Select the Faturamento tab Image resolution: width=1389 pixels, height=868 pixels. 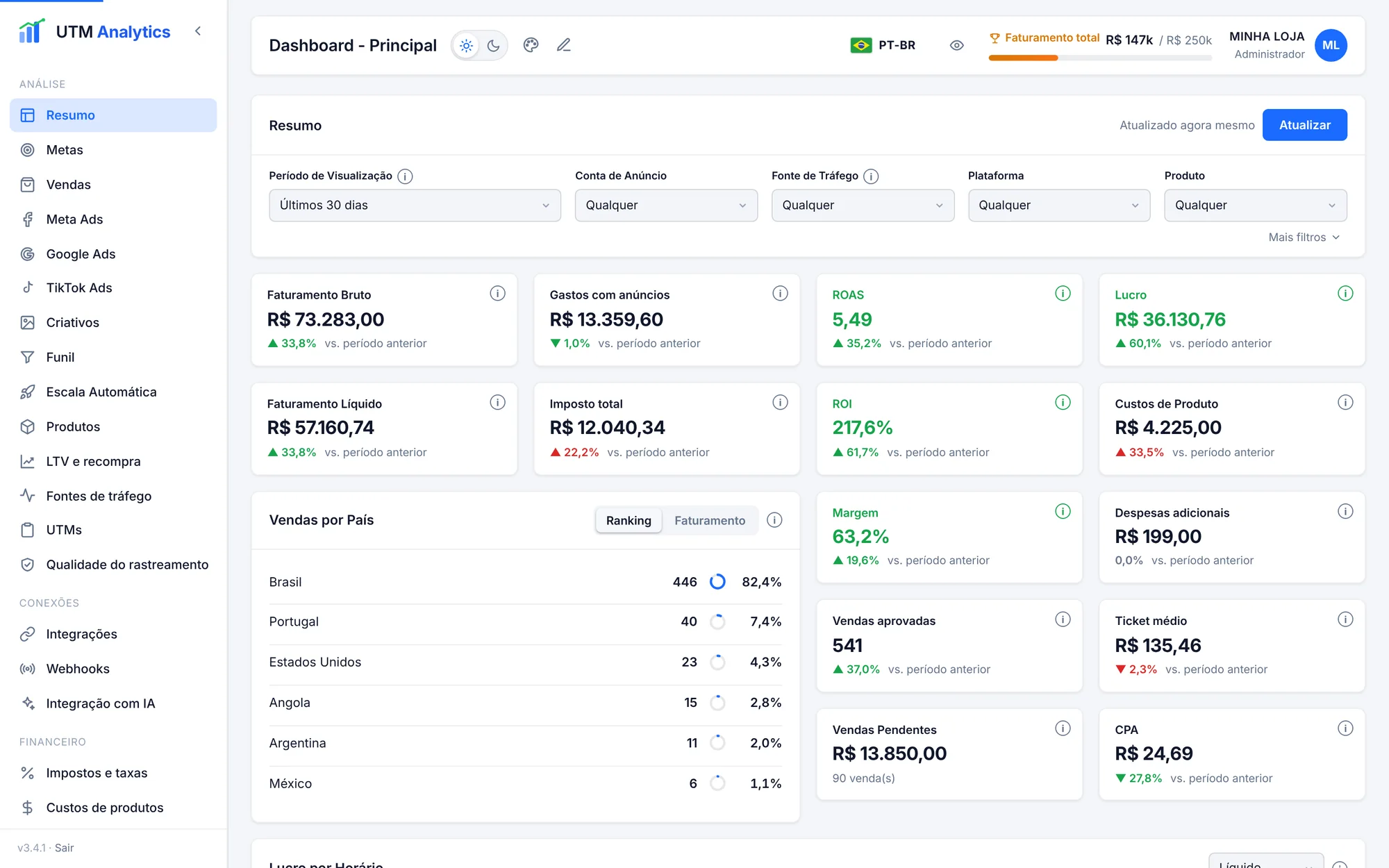pos(710,521)
